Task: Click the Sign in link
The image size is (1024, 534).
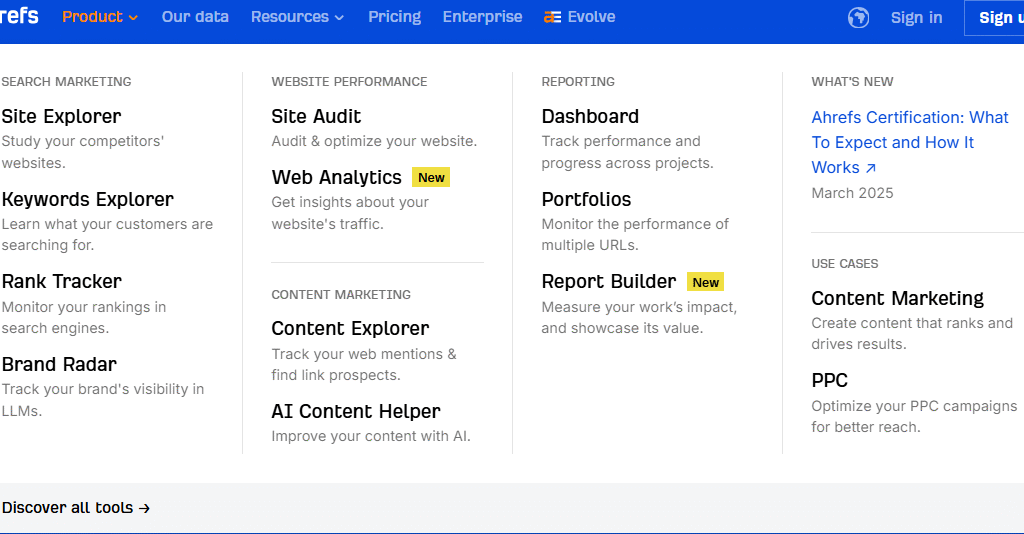Action: [916, 18]
